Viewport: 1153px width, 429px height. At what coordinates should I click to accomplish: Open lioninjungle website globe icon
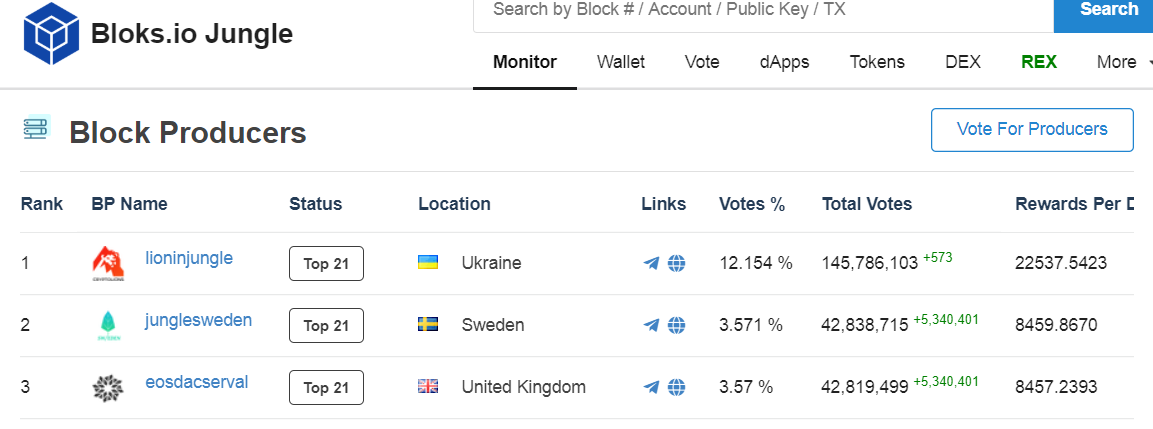[677, 264]
